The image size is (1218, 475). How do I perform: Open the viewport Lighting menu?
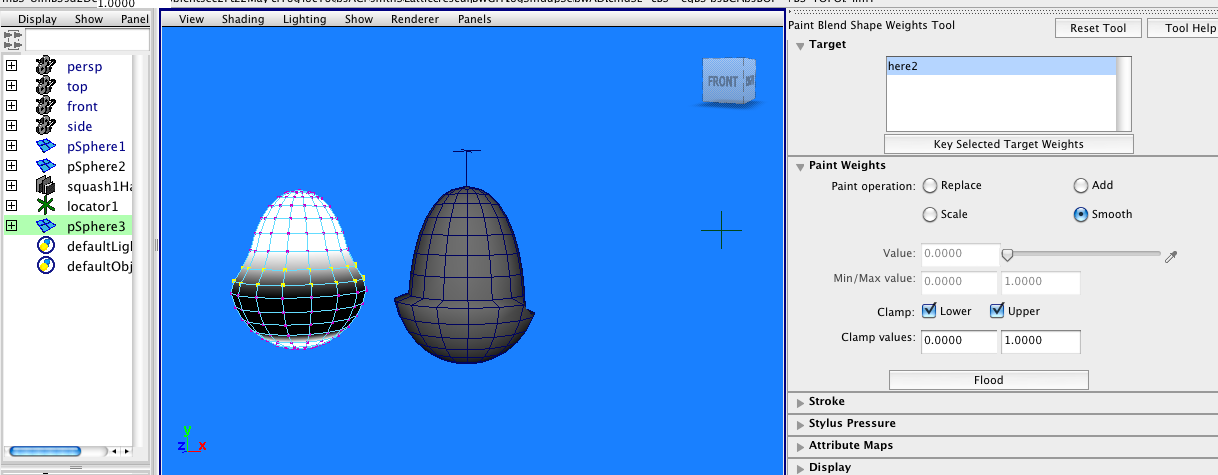pyautogui.click(x=305, y=19)
